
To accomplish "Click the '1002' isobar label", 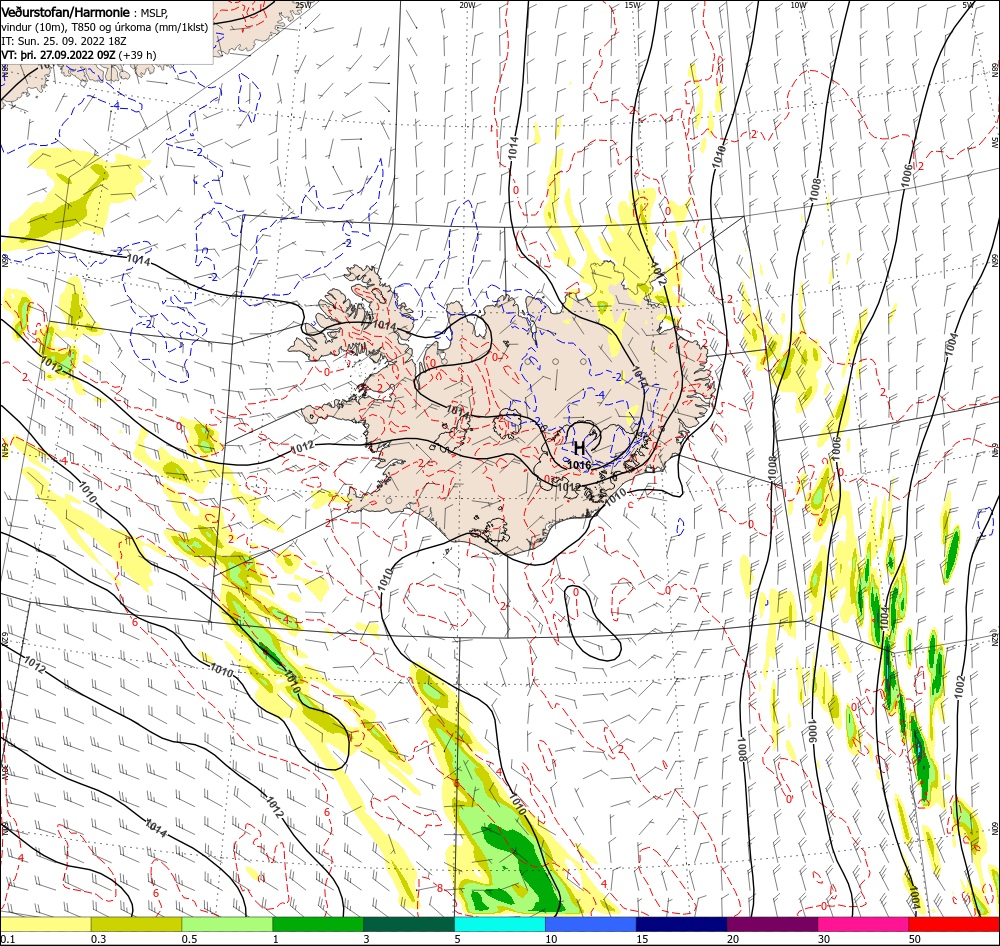I will pyautogui.click(x=960, y=686).
